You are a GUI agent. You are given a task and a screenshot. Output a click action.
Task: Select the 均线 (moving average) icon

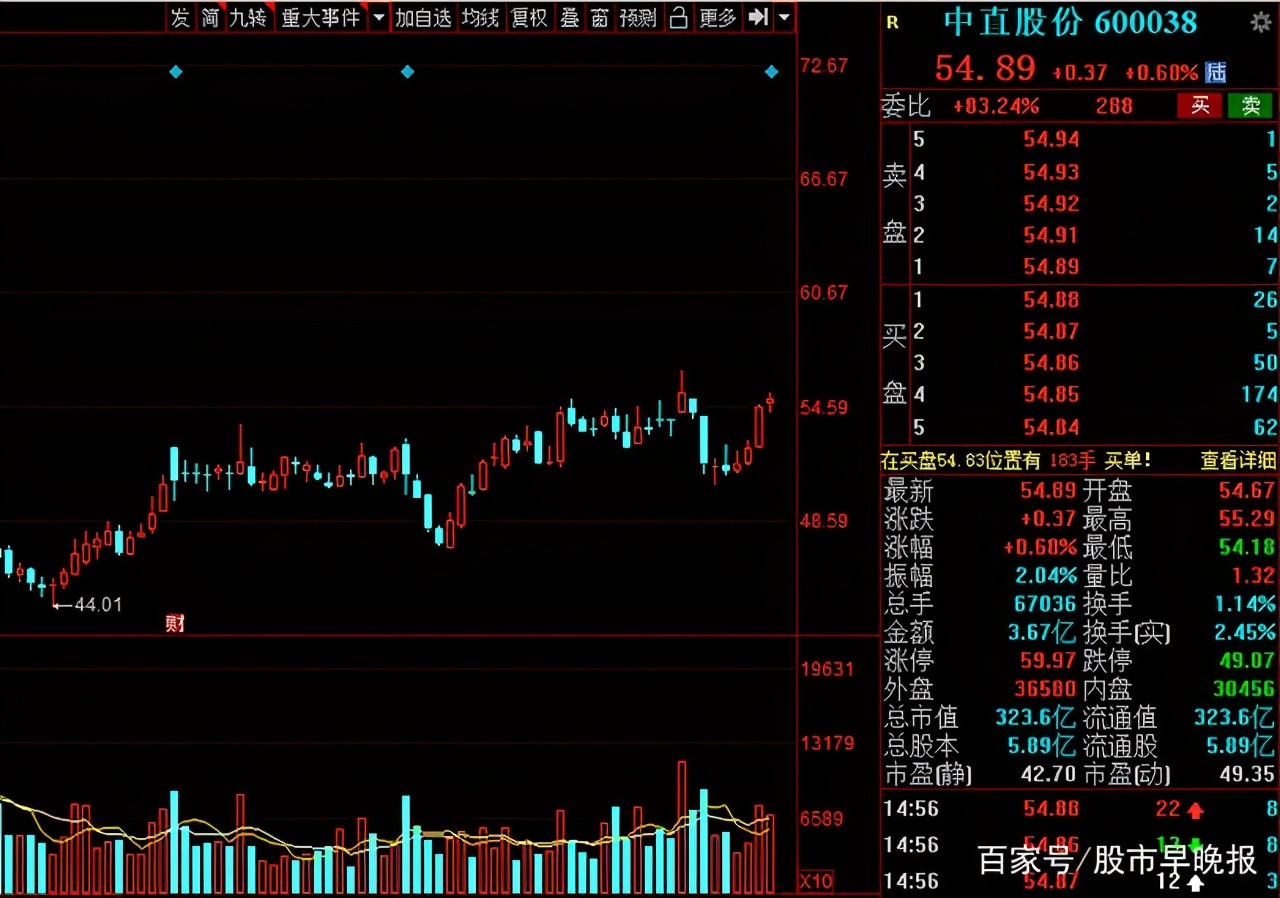tap(481, 17)
